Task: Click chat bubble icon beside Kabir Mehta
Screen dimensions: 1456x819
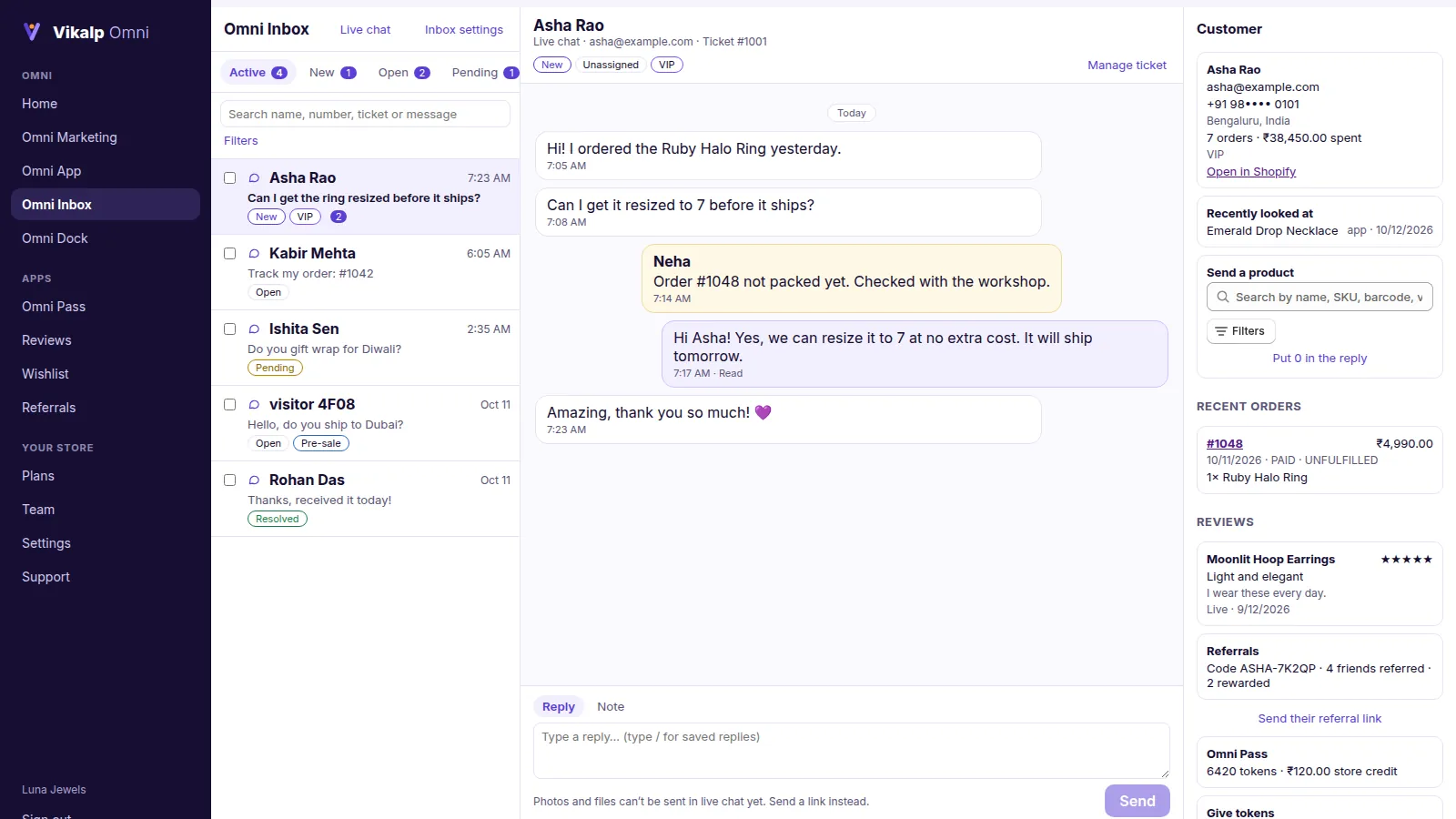Action: coord(255,254)
